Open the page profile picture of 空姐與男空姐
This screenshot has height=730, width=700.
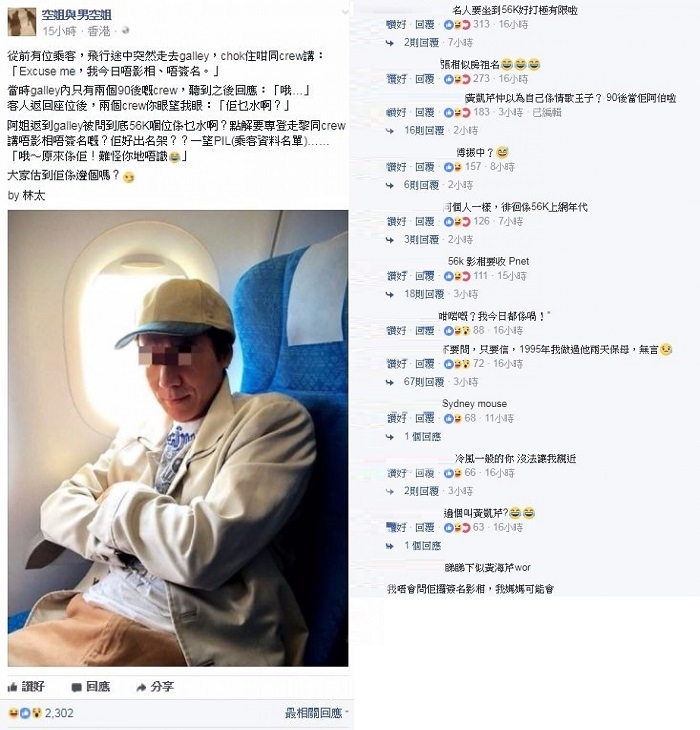tap(22, 22)
